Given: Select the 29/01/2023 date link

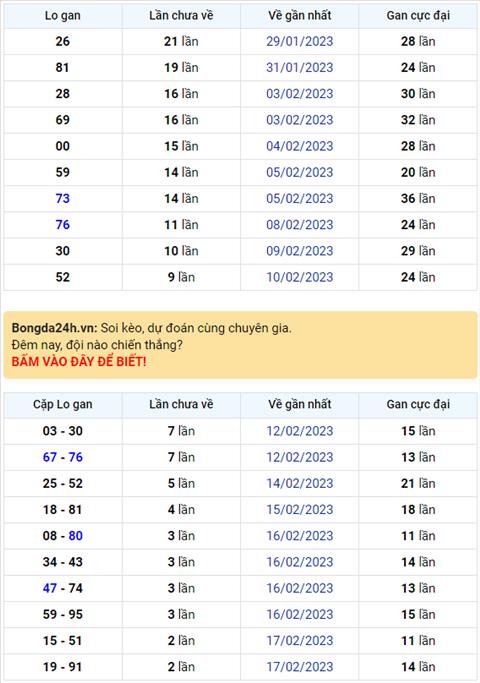Looking at the screenshot, I should [300, 41].
